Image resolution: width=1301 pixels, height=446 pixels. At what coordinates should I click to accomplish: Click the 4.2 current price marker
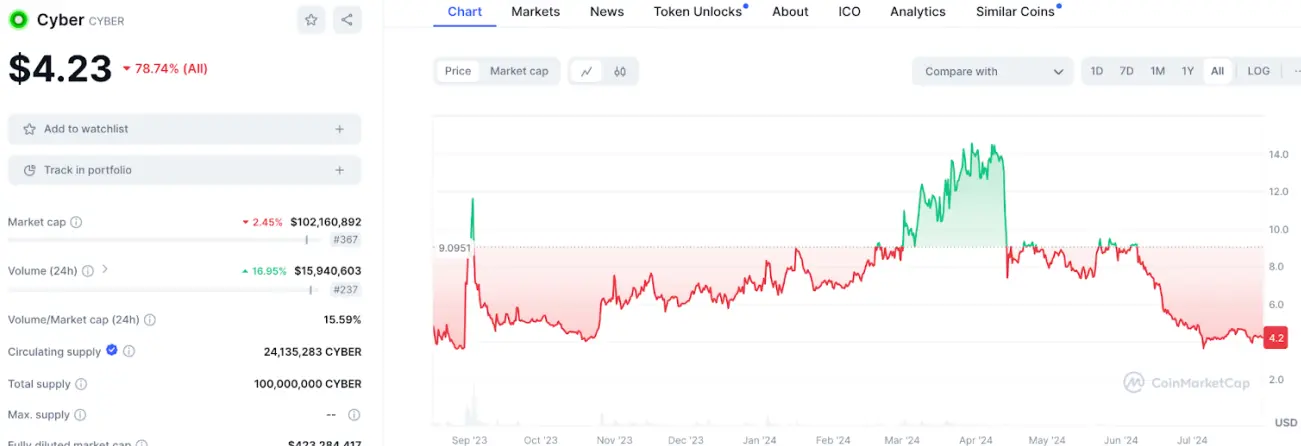click(x=1275, y=338)
